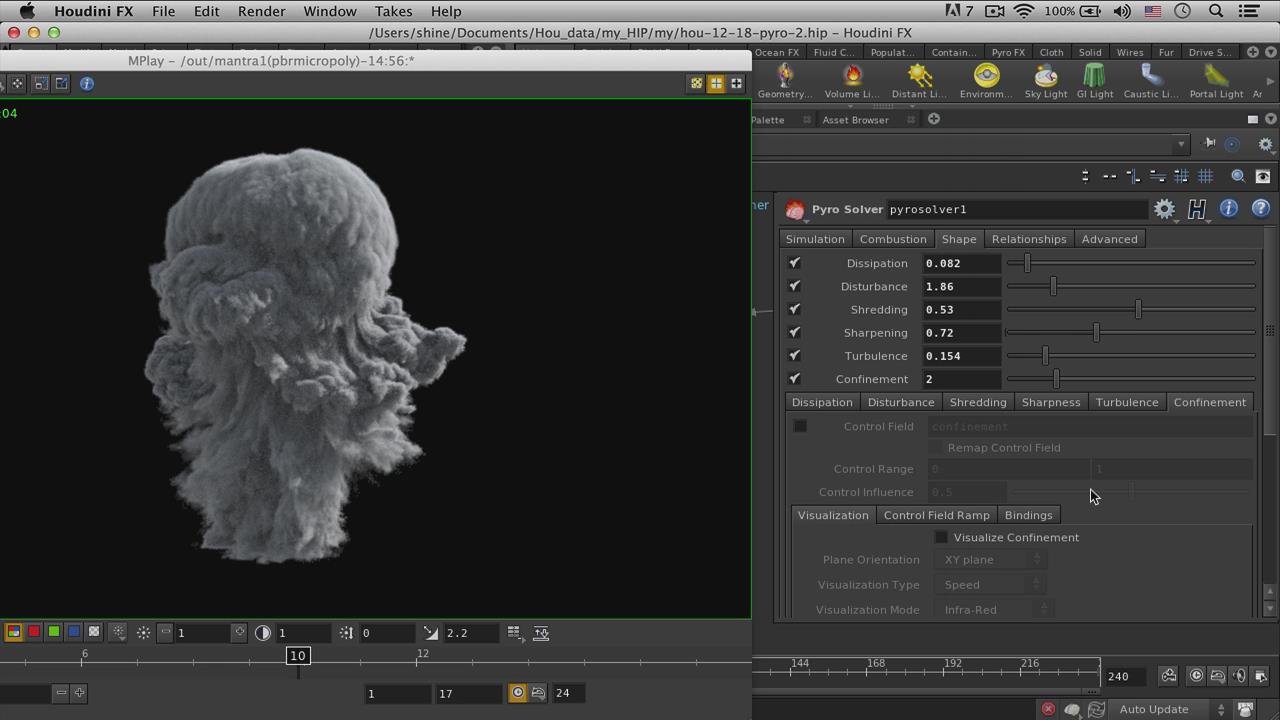Enable Visualize Confinement checkbox
The width and height of the screenshot is (1280, 720).
click(x=941, y=537)
